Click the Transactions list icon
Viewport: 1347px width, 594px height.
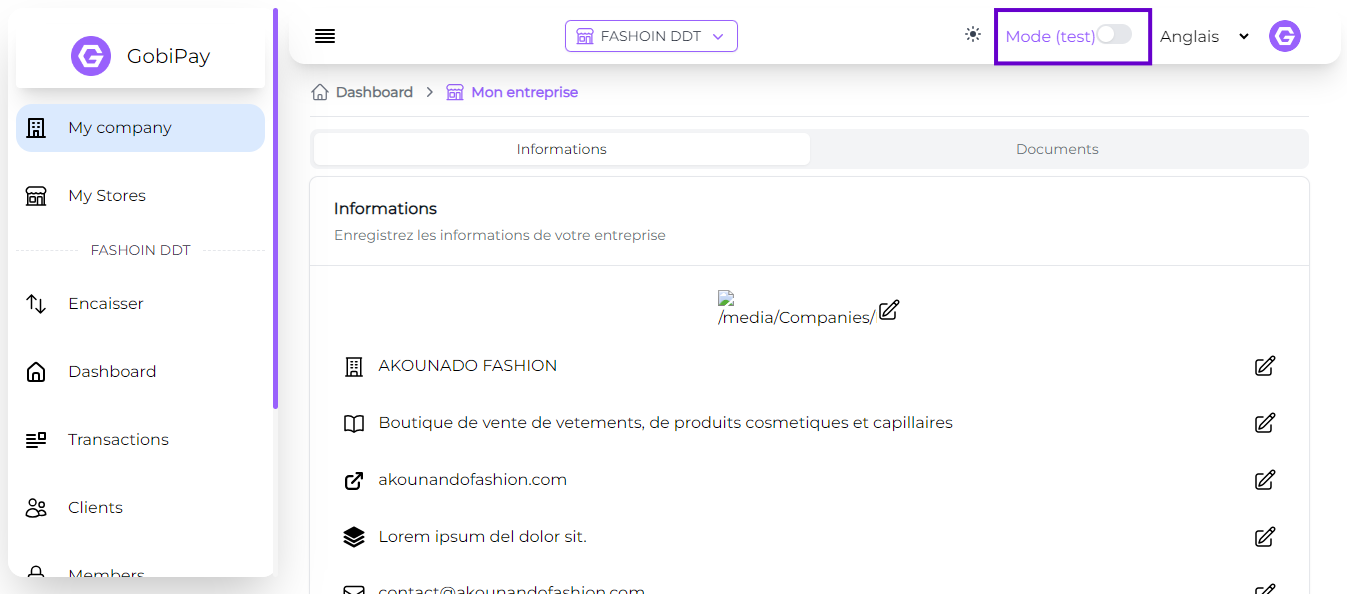click(36, 440)
